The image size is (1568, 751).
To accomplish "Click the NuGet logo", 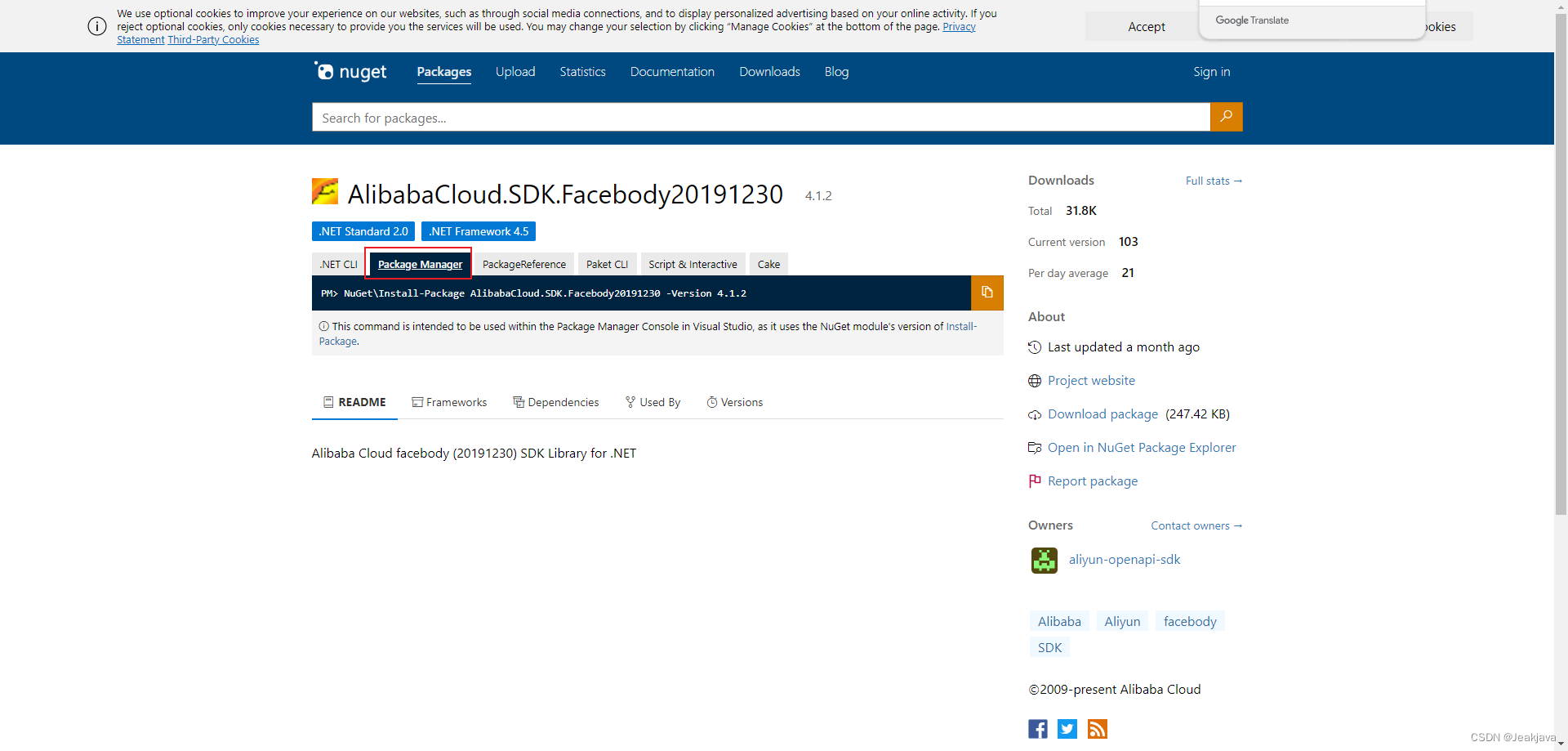I will pyautogui.click(x=351, y=72).
